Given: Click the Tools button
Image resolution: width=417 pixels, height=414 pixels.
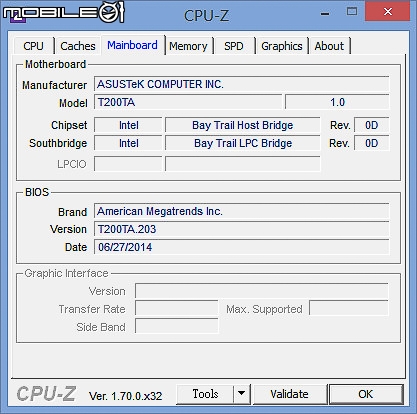Looking at the screenshot, I should [x=205, y=394].
